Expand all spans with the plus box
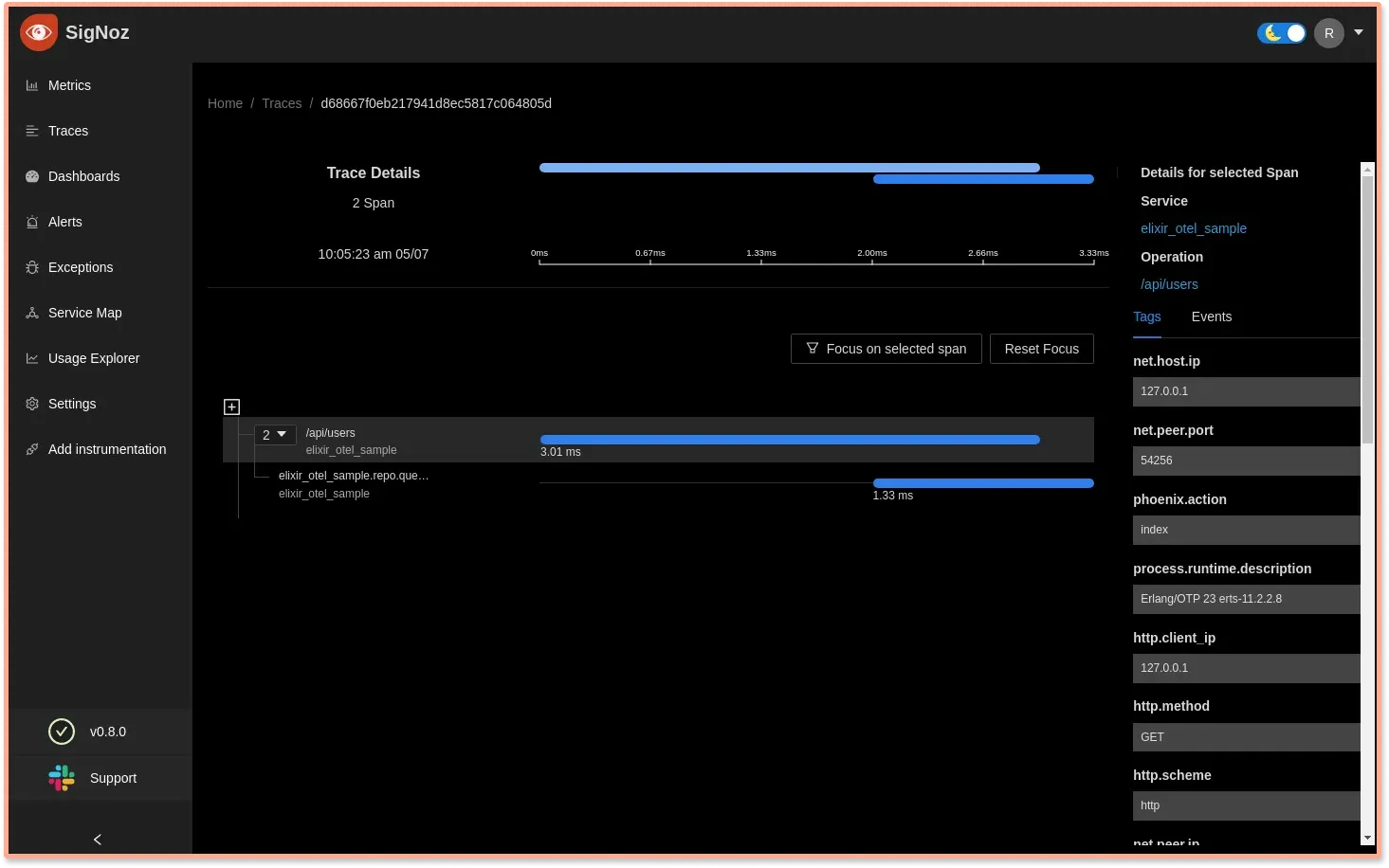The height and width of the screenshot is (868, 1389). tap(231, 407)
